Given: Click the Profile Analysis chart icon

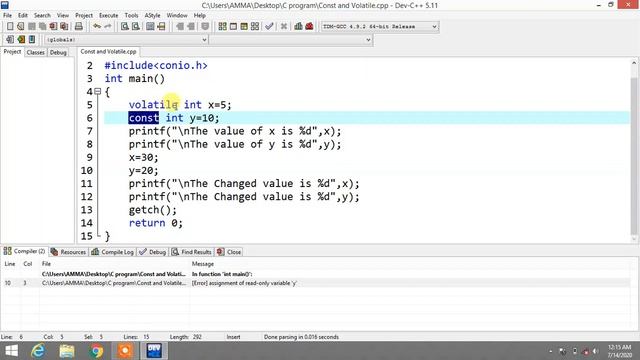Looking at the screenshot, I should coord(298,27).
